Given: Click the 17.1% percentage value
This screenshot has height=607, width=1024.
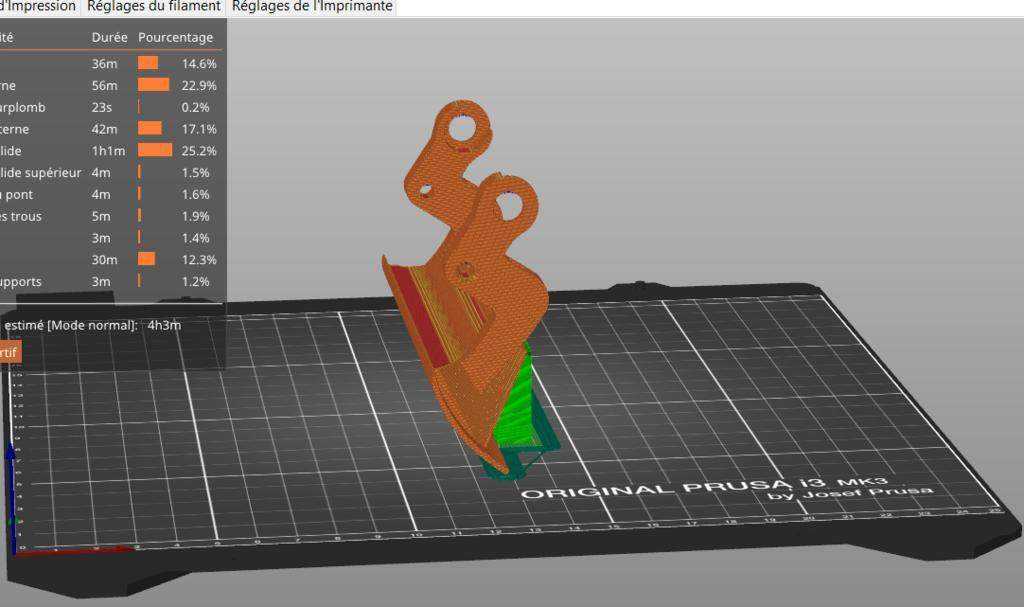Looking at the screenshot, I should (199, 129).
